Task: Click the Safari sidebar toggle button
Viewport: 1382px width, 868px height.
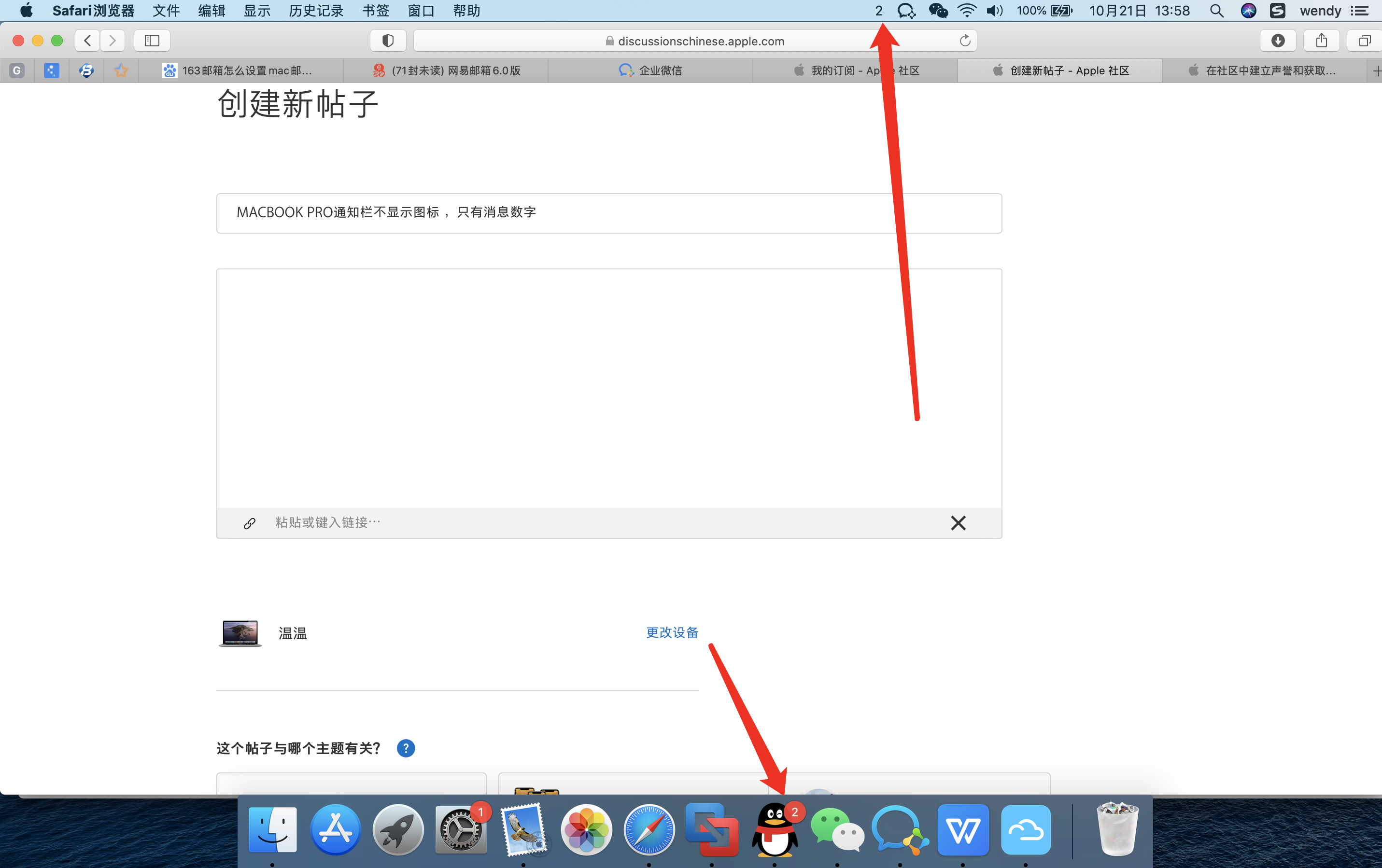Action: coord(152,40)
